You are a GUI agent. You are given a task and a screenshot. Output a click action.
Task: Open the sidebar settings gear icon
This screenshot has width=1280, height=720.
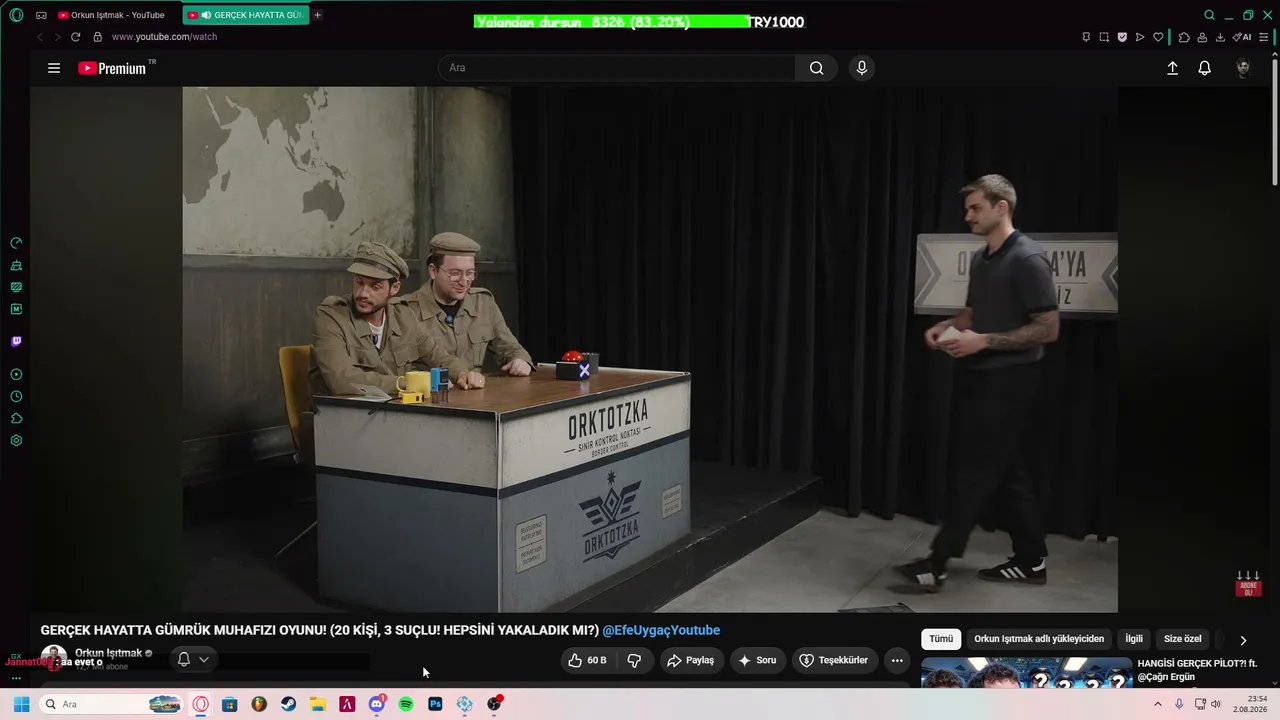(x=16, y=441)
